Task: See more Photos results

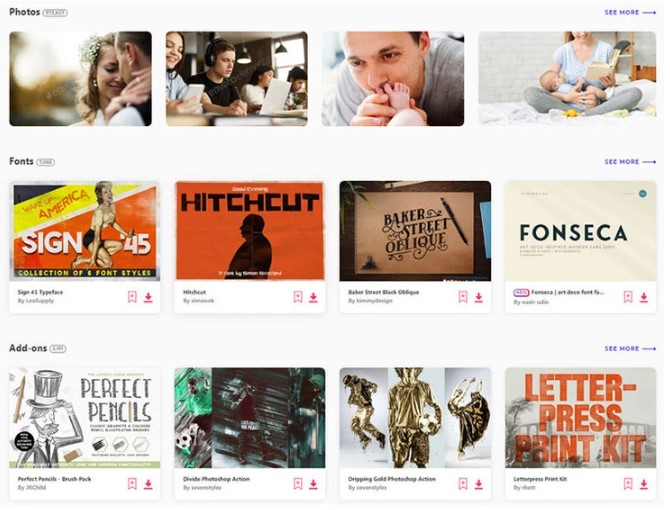Action: point(630,12)
